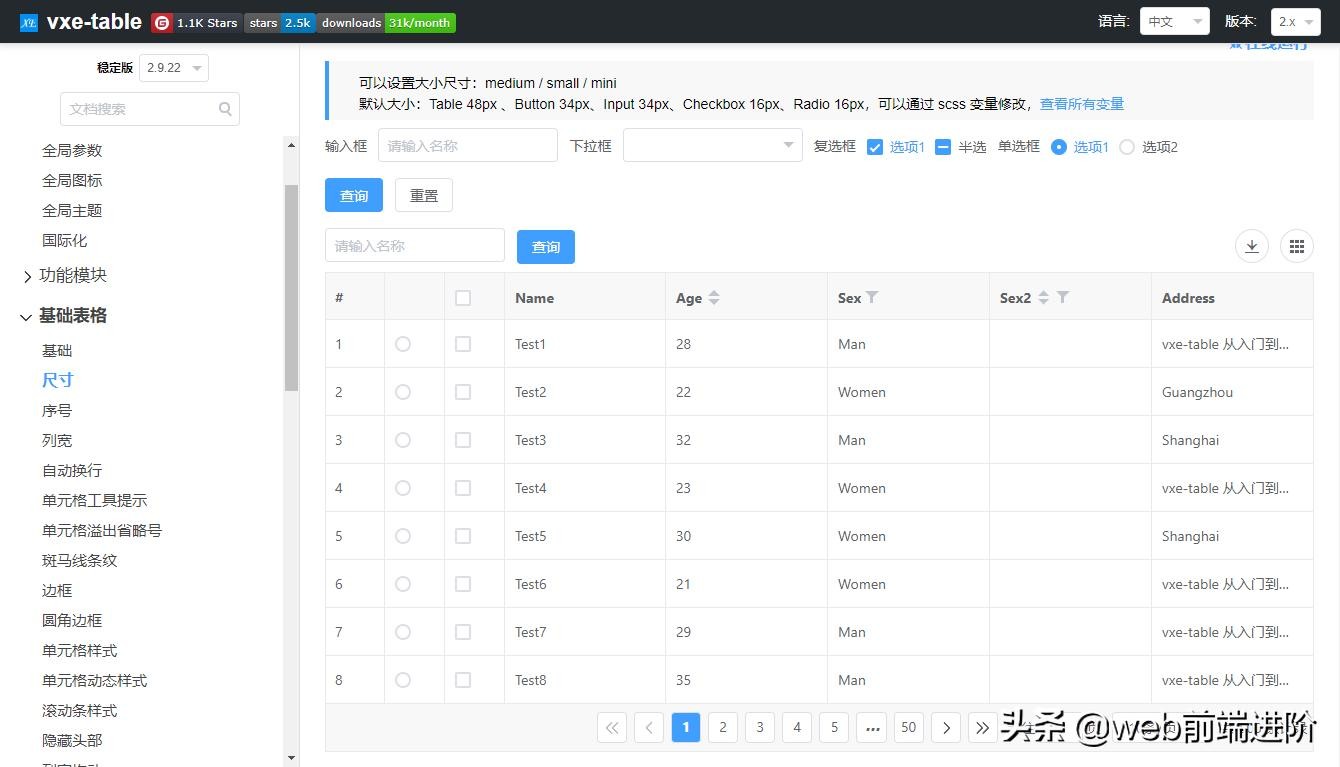
Task: Click the 重置 reset button
Action: pyautogui.click(x=424, y=195)
